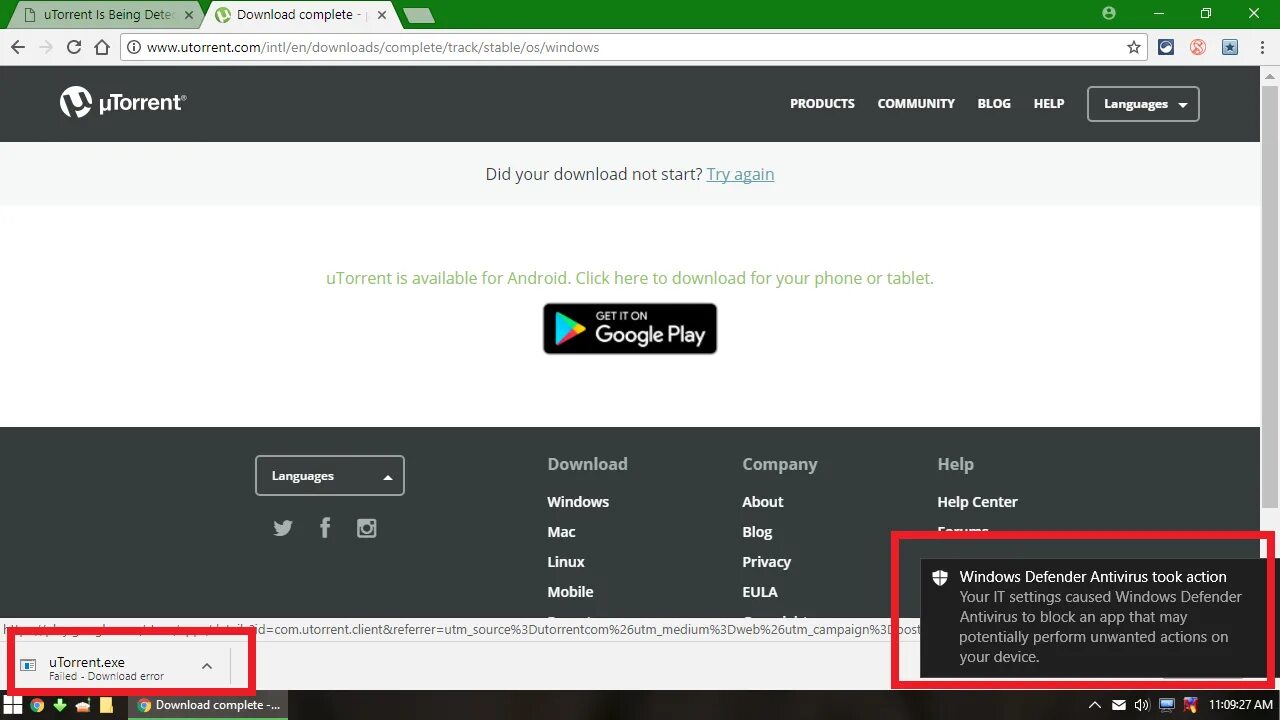Open the Privacy link in footer
Image resolution: width=1280 pixels, height=720 pixels.
[x=766, y=562]
